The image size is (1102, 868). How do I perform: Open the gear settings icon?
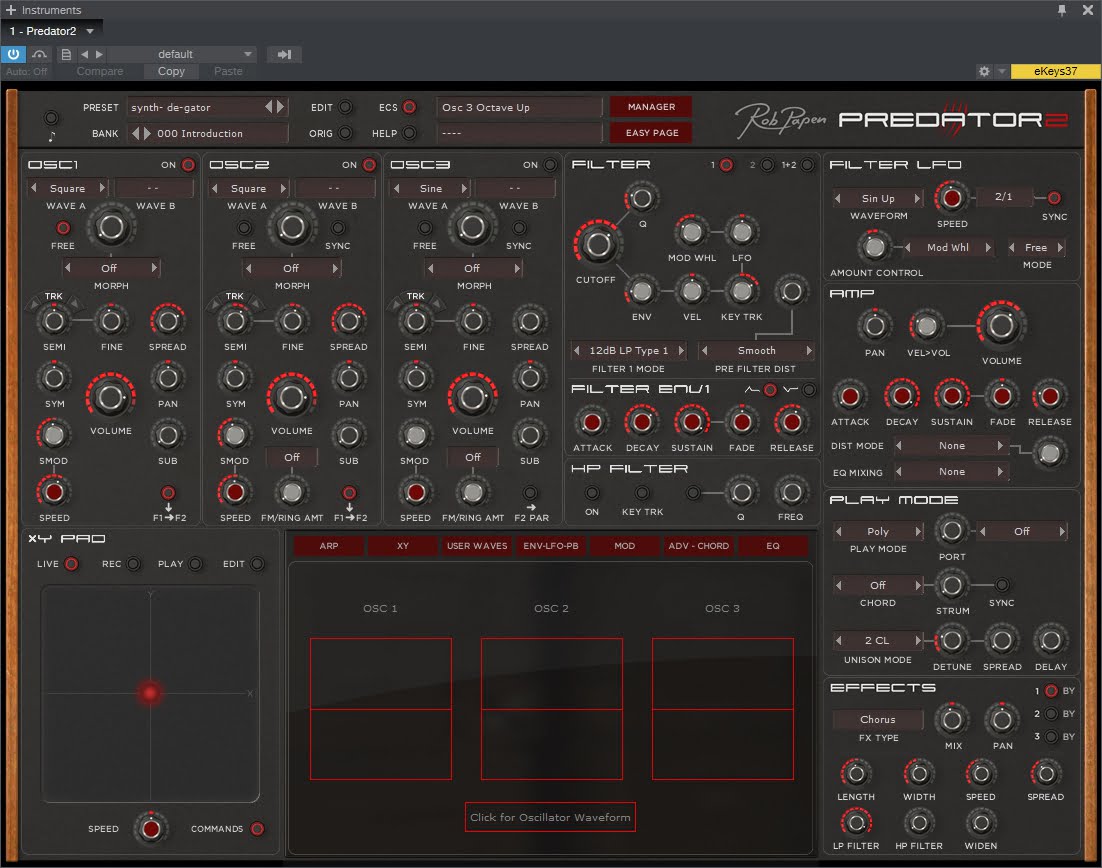984,71
